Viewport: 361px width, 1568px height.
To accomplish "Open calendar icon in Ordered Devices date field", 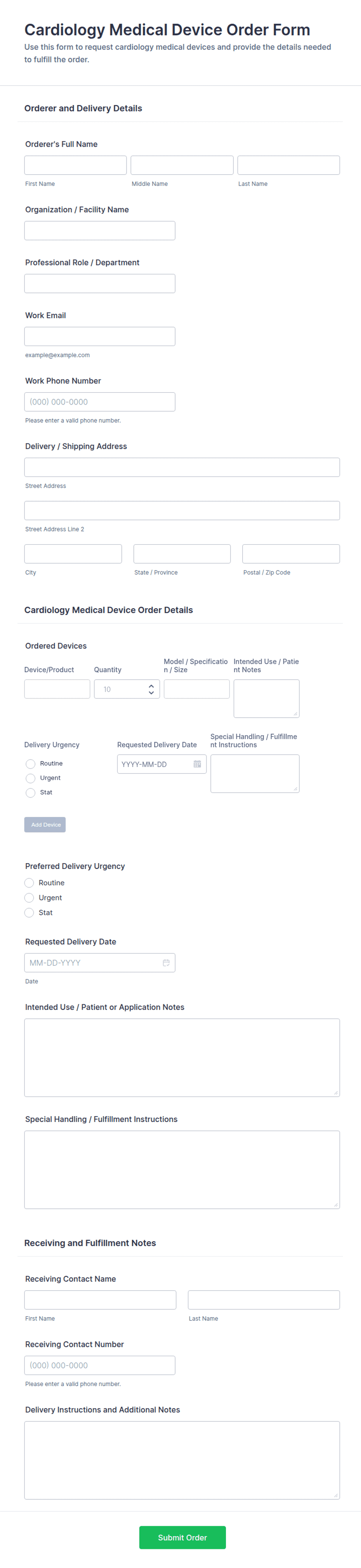I will 197,764.
